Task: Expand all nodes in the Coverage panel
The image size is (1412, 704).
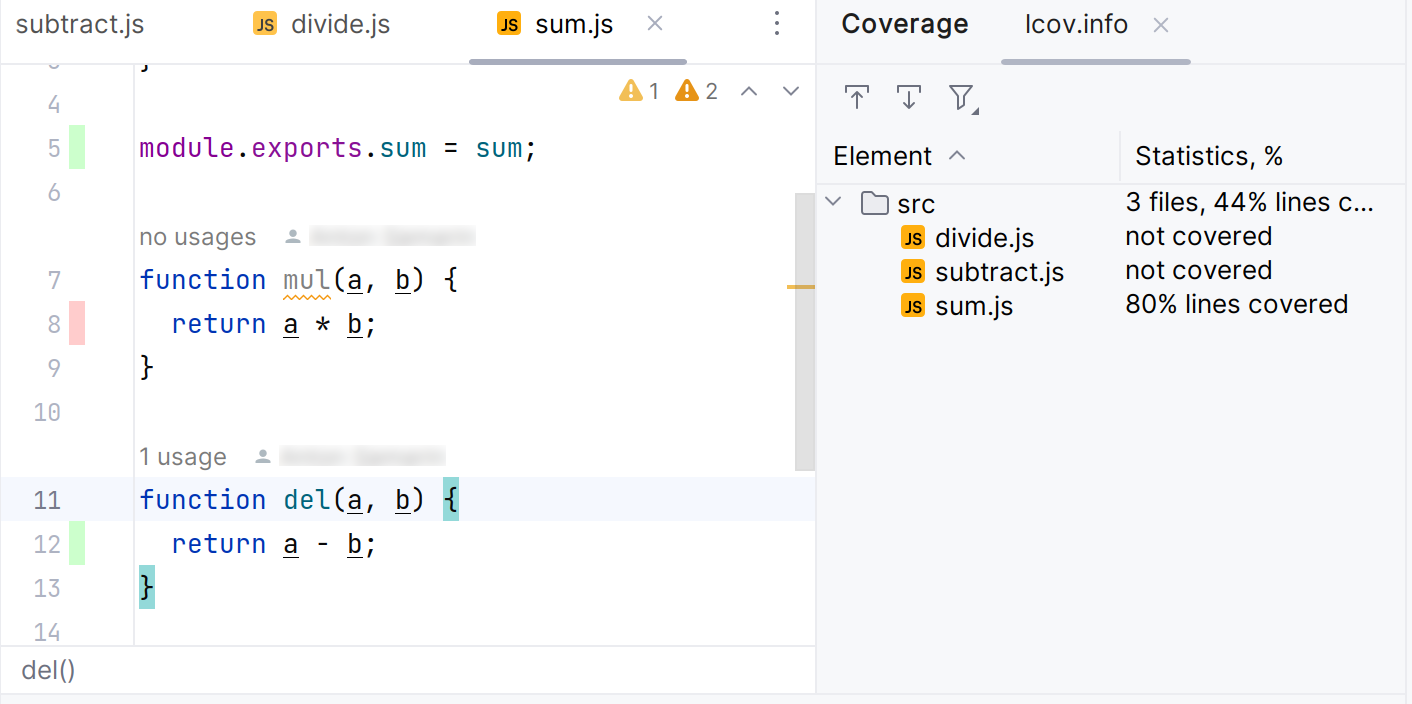Action: coord(909,97)
